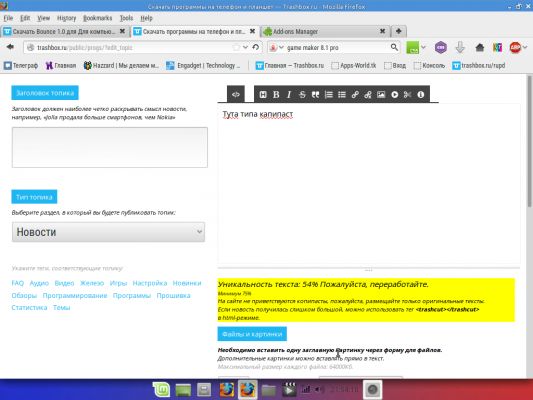The width and height of the screenshot is (533, 400).
Task: Click the topic title text field
Action: click(x=110, y=147)
